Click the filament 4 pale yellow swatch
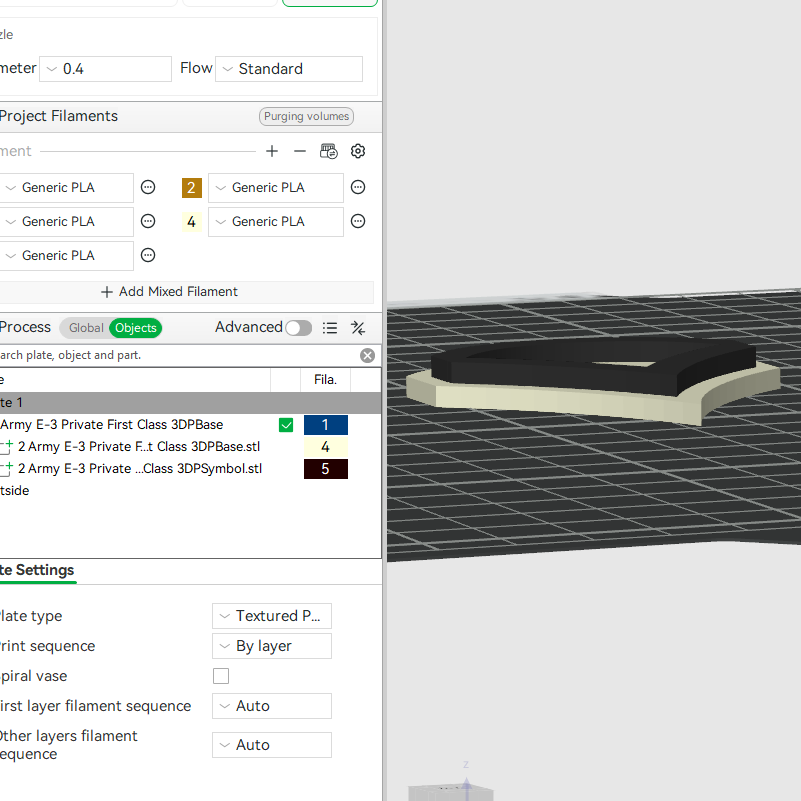Image resolution: width=801 pixels, height=801 pixels. click(192, 221)
